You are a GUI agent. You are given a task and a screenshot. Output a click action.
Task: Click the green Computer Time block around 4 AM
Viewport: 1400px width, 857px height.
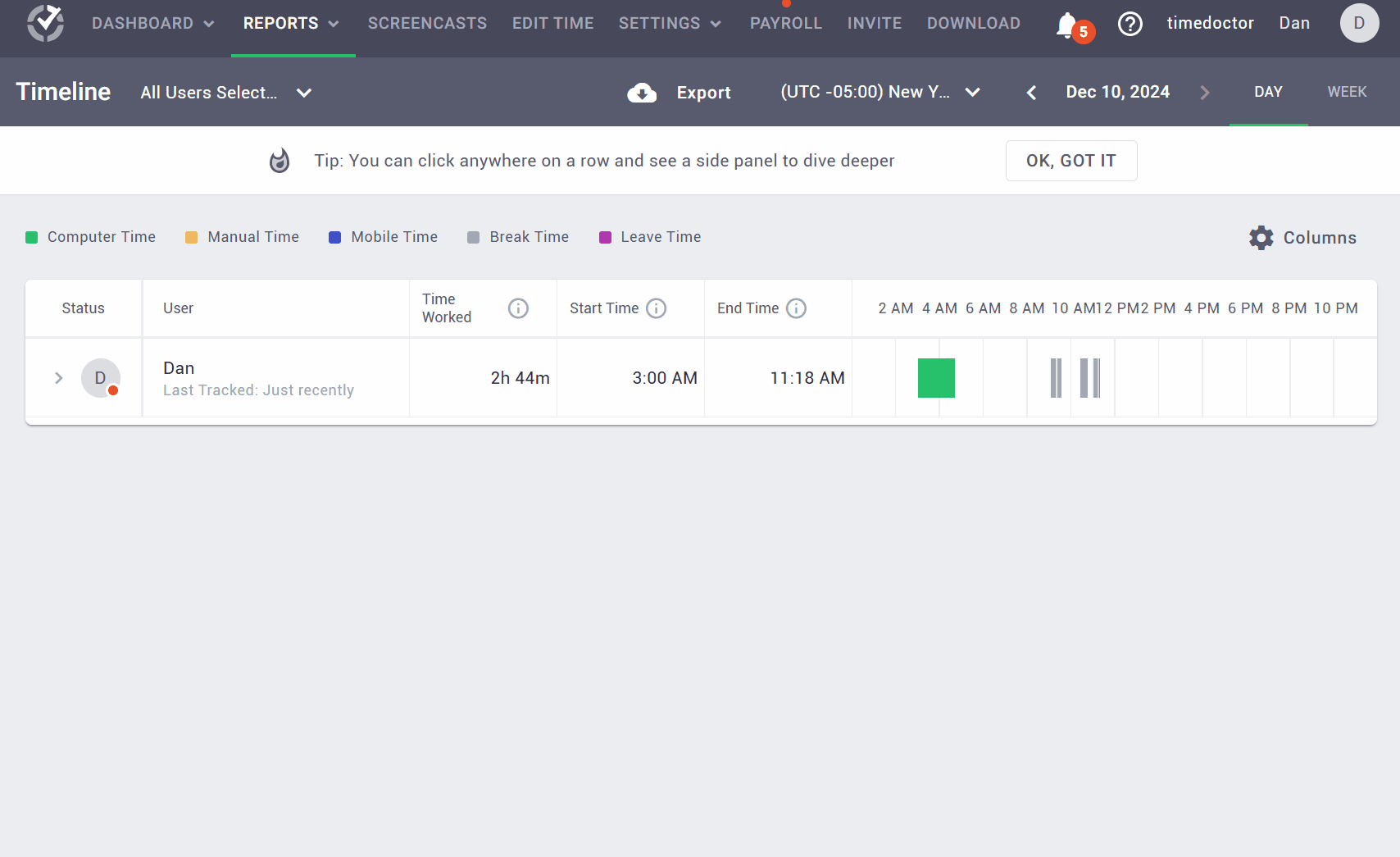click(x=936, y=378)
